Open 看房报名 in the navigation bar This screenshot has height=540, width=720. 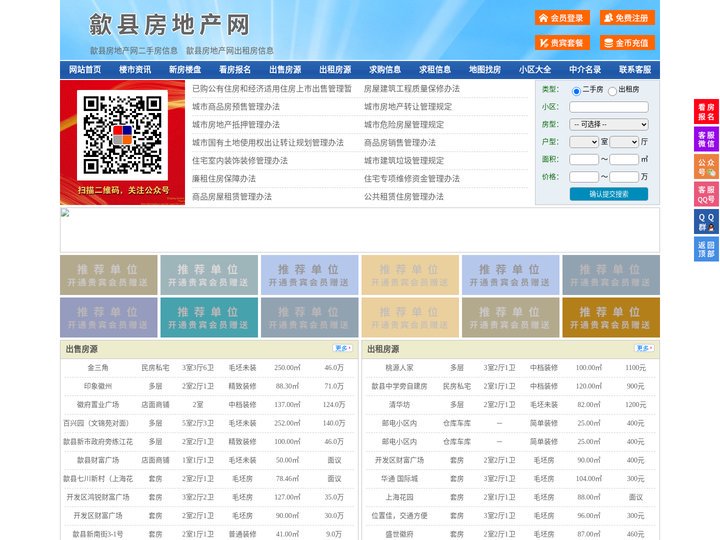point(235,70)
